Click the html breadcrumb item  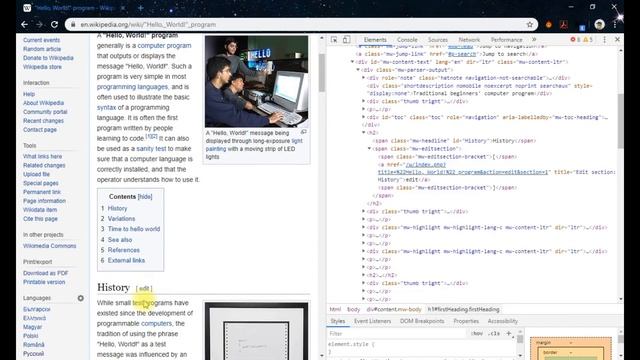click(x=335, y=309)
